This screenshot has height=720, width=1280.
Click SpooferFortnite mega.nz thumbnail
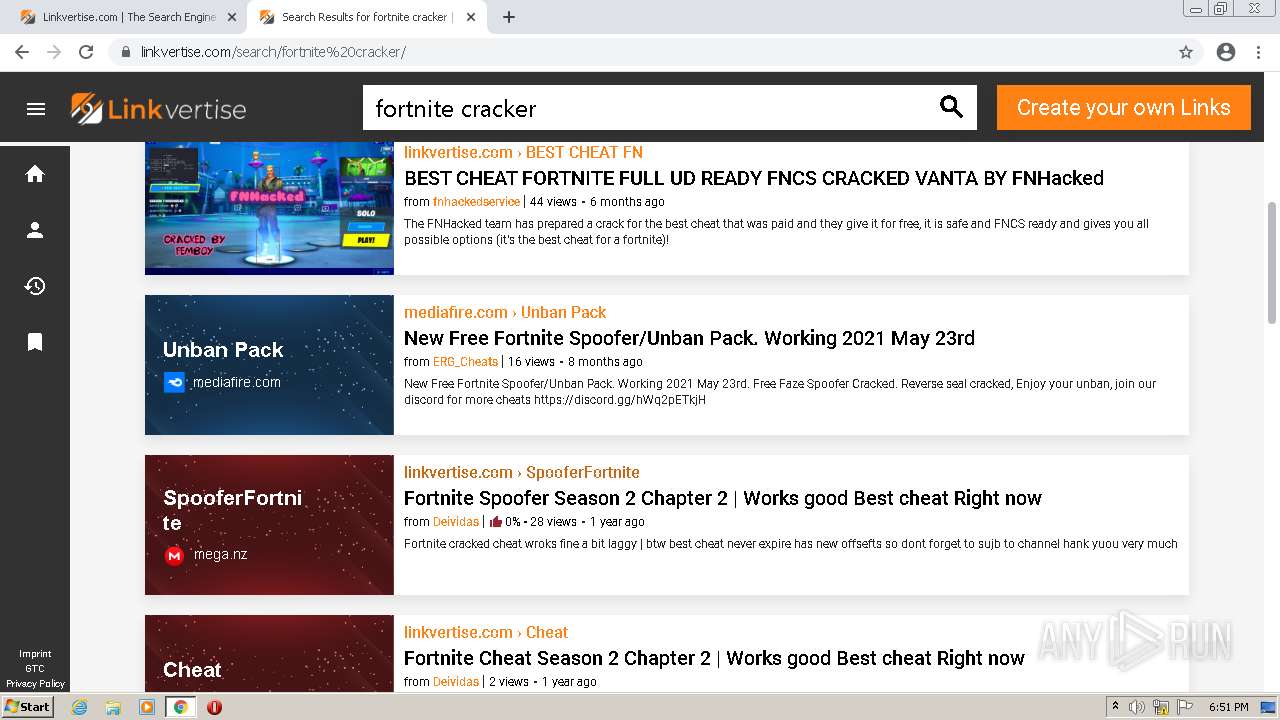click(269, 525)
